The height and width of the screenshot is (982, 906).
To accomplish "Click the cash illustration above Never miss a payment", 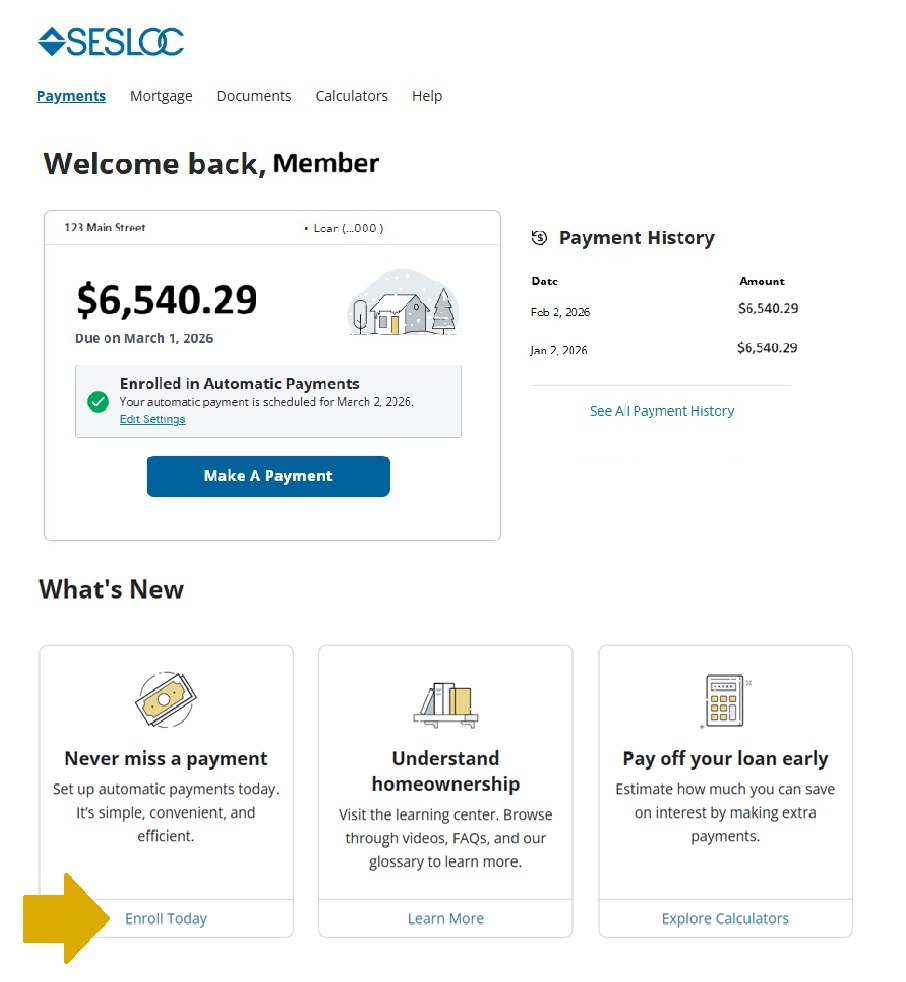I will click(165, 698).
